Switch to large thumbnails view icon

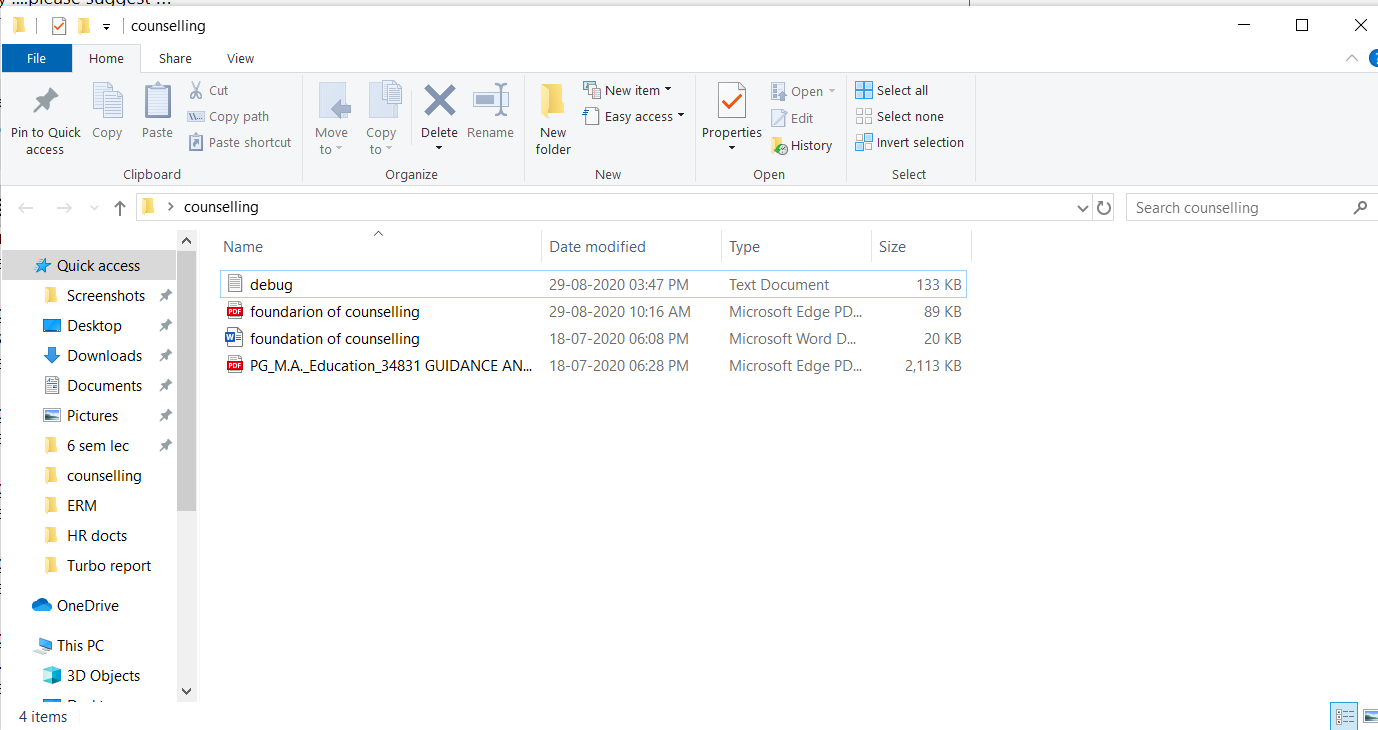[x=1369, y=717]
